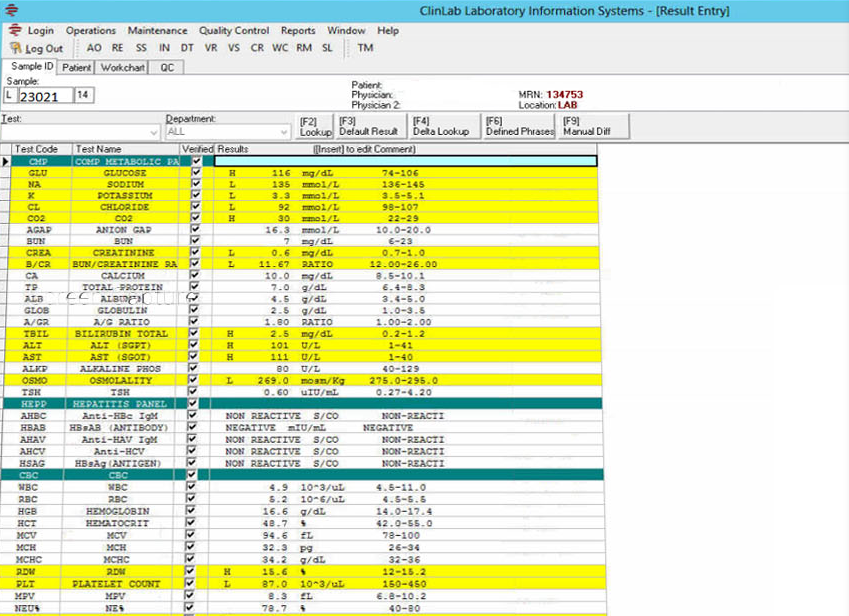This screenshot has height=616, width=849.
Task: Click the WC toolbar shortcut
Action: pos(280,48)
